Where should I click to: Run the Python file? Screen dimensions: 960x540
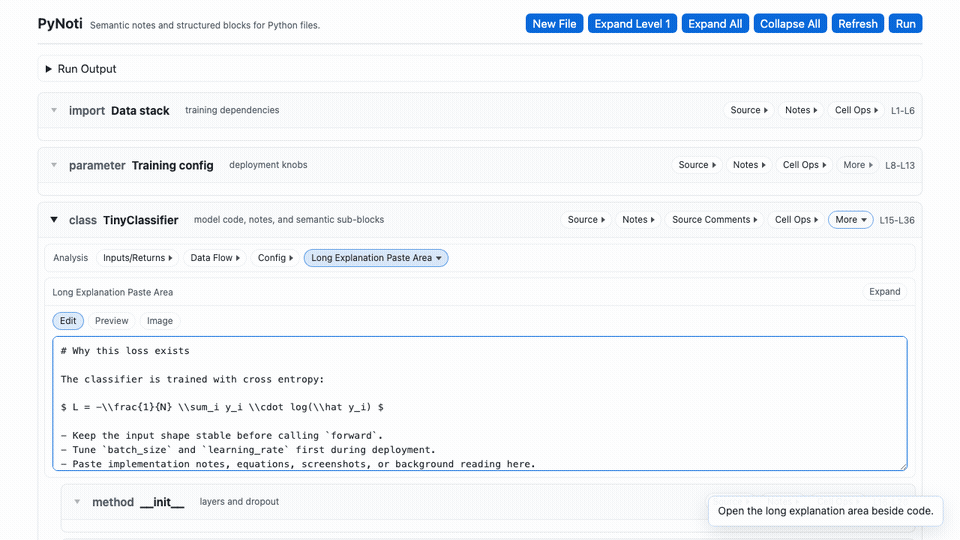coord(906,24)
